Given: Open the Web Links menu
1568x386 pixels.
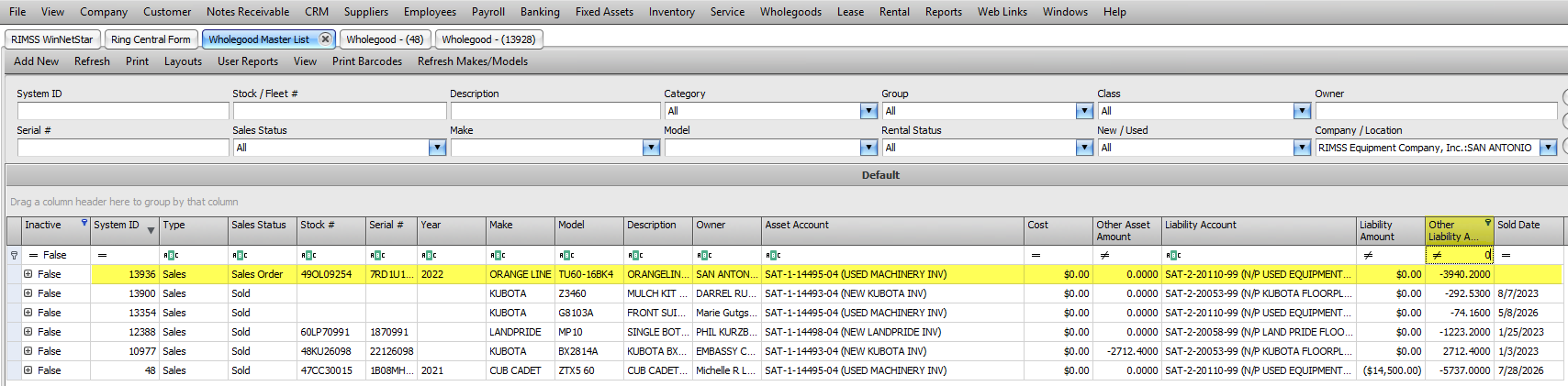Looking at the screenshot, I should (x=1002, y=12).
